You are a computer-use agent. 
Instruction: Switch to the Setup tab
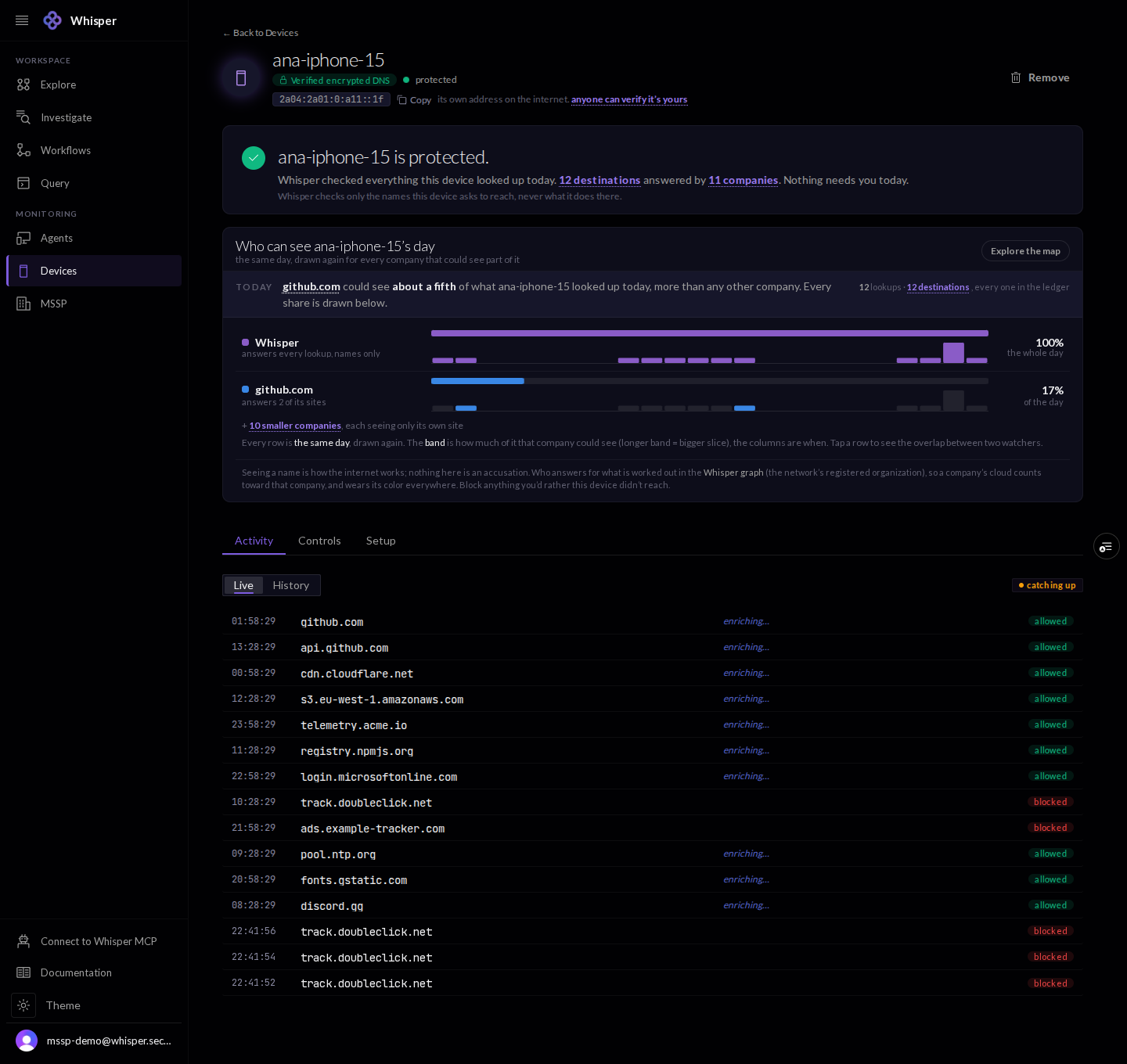[381, 541]
